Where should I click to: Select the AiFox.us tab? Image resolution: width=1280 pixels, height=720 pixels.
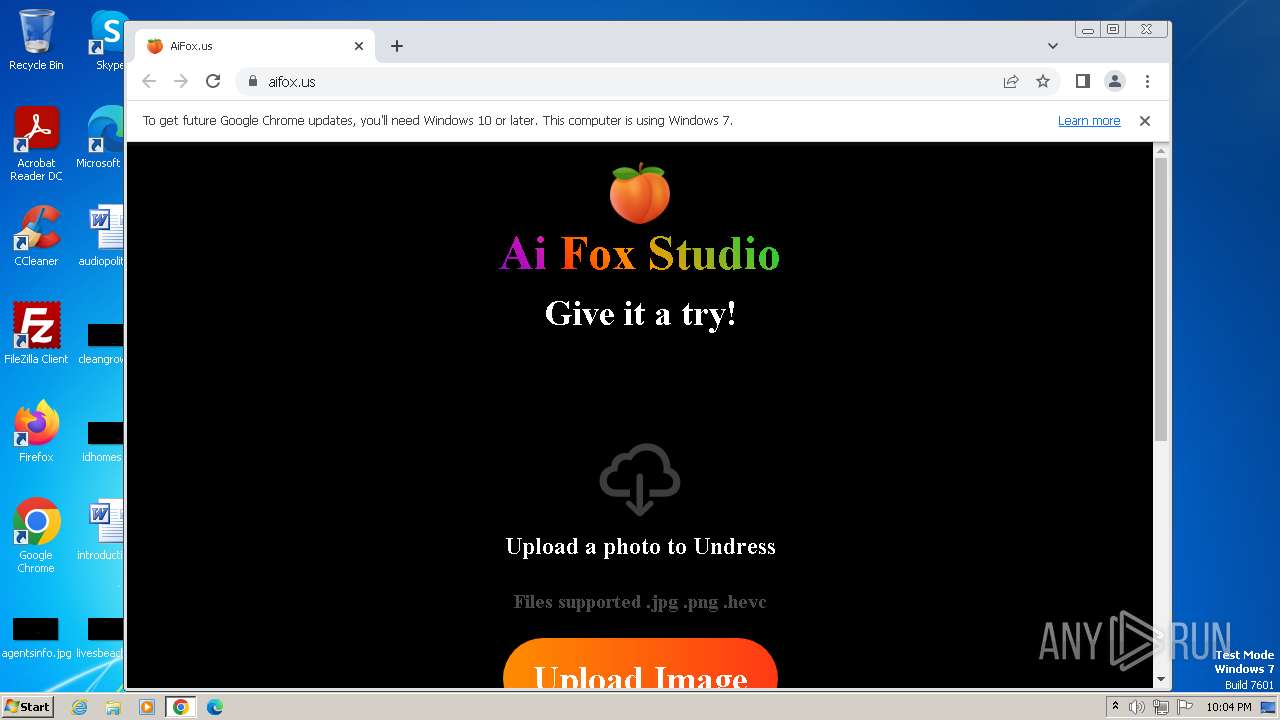[255, 46]
